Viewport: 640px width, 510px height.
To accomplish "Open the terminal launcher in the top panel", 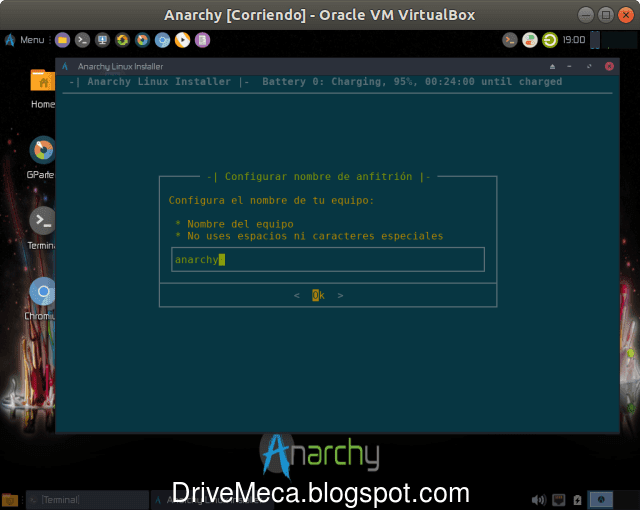I will 82,40.
